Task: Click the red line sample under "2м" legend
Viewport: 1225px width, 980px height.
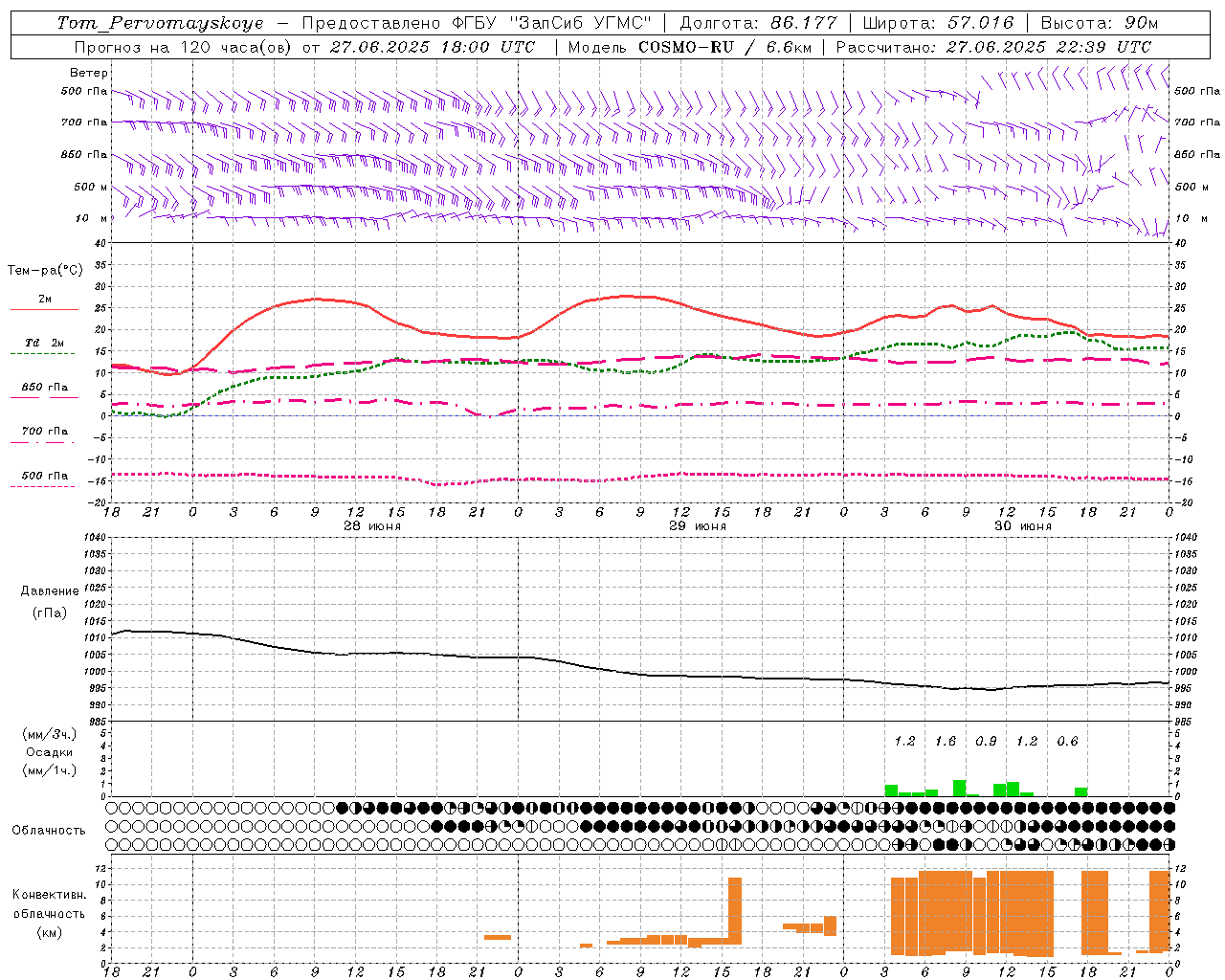Action: 44,309
